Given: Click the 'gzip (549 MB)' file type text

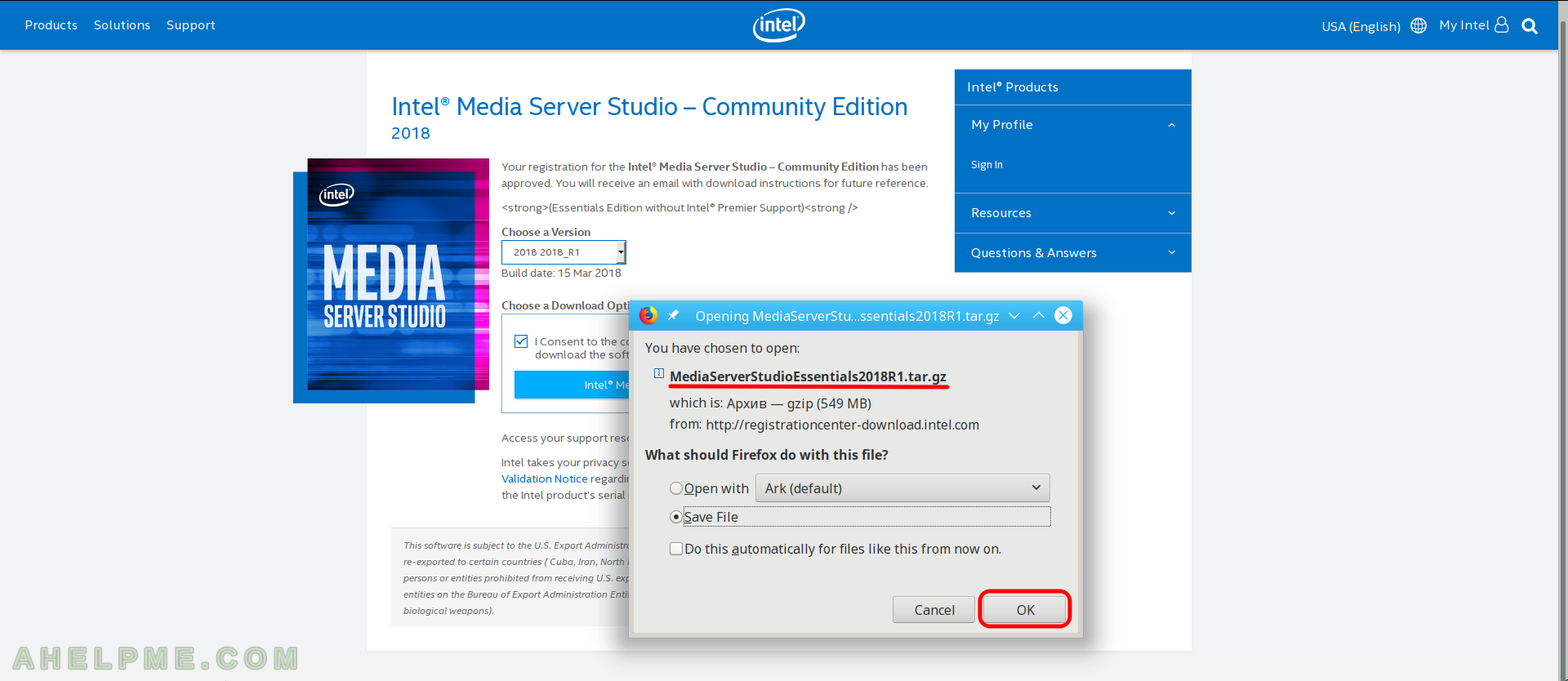Looking at the screenshot, I should coord(829,403).
